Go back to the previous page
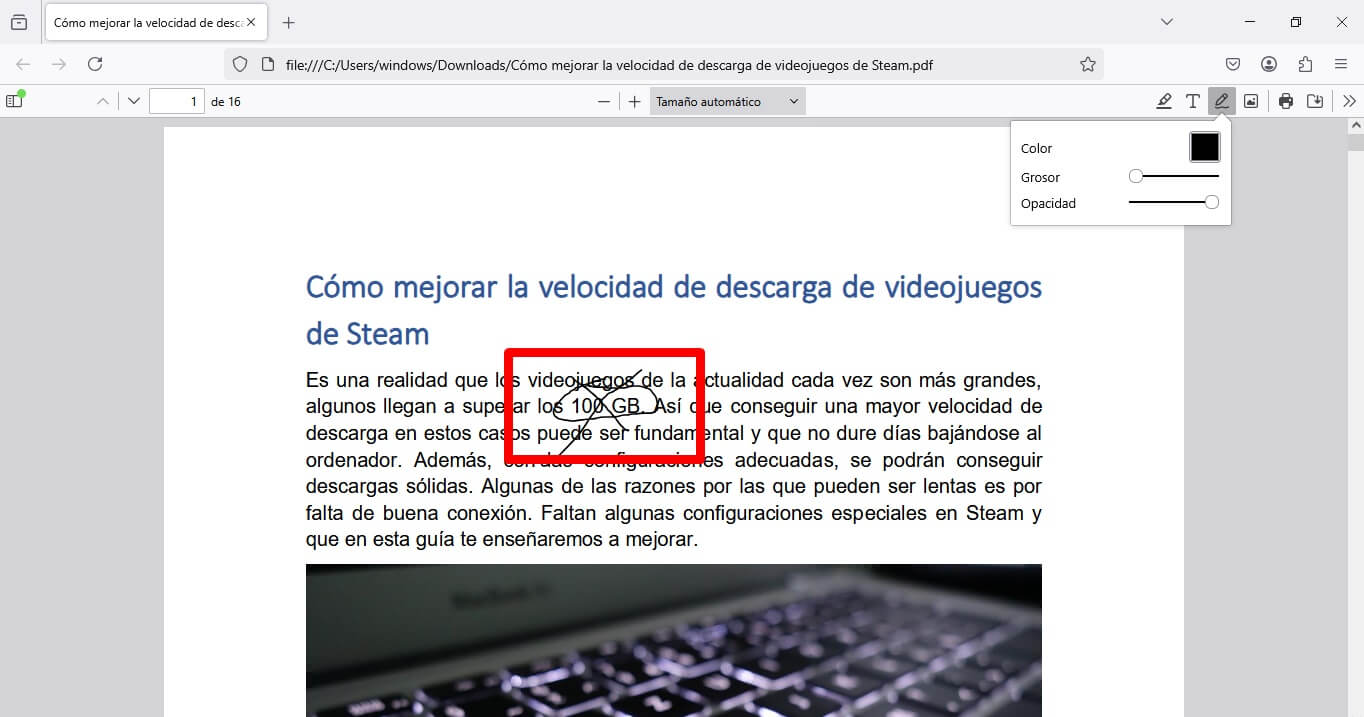 tap(23, 64)
